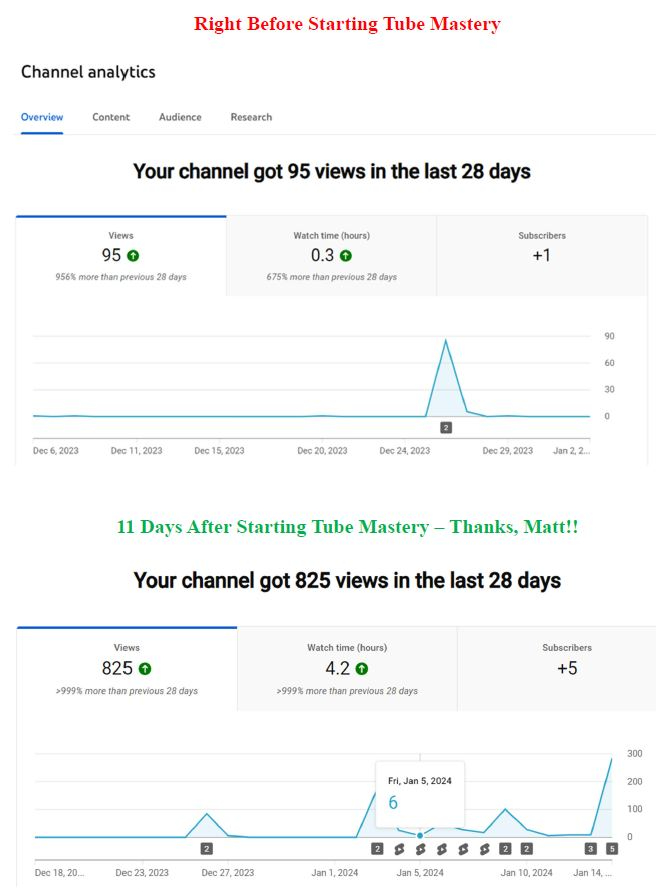Click the 3 videos marker in the lower chart
Image resolution: width=656 pixels, height=892 pixels.
click(591, 849)
